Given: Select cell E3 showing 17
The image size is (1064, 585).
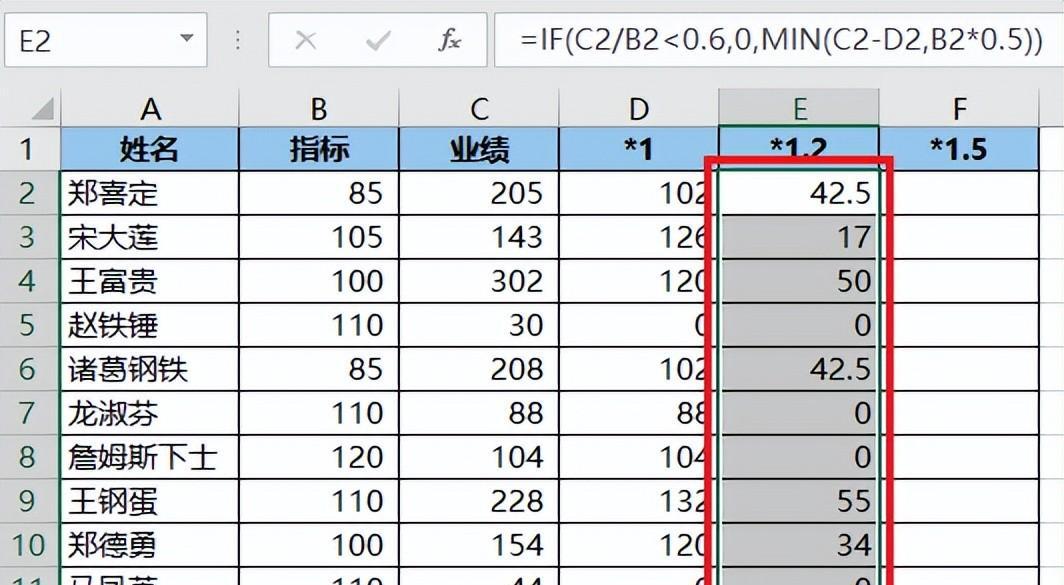Looking at the screenshot, I should pyautogui.click(x=799, y=237).
